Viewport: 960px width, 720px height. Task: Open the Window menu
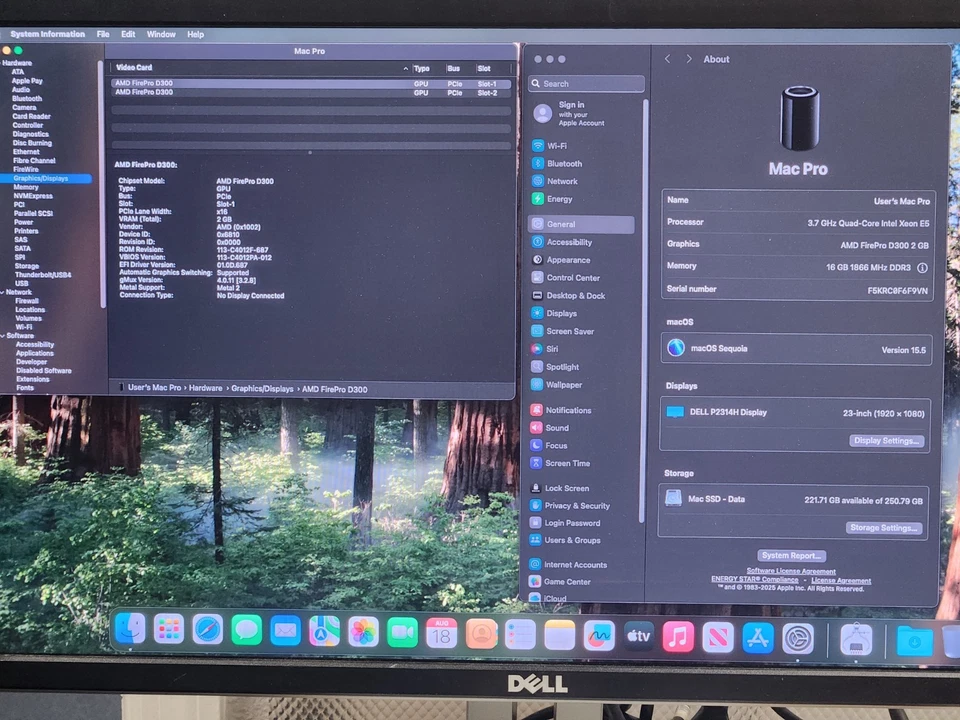click(x=161, y=33)
